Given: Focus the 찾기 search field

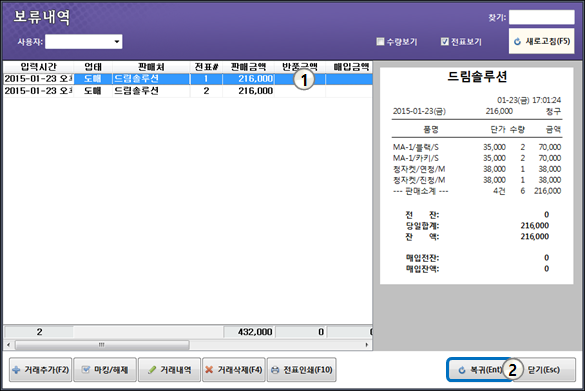Looking at the screenshot, I should [541, 17].
